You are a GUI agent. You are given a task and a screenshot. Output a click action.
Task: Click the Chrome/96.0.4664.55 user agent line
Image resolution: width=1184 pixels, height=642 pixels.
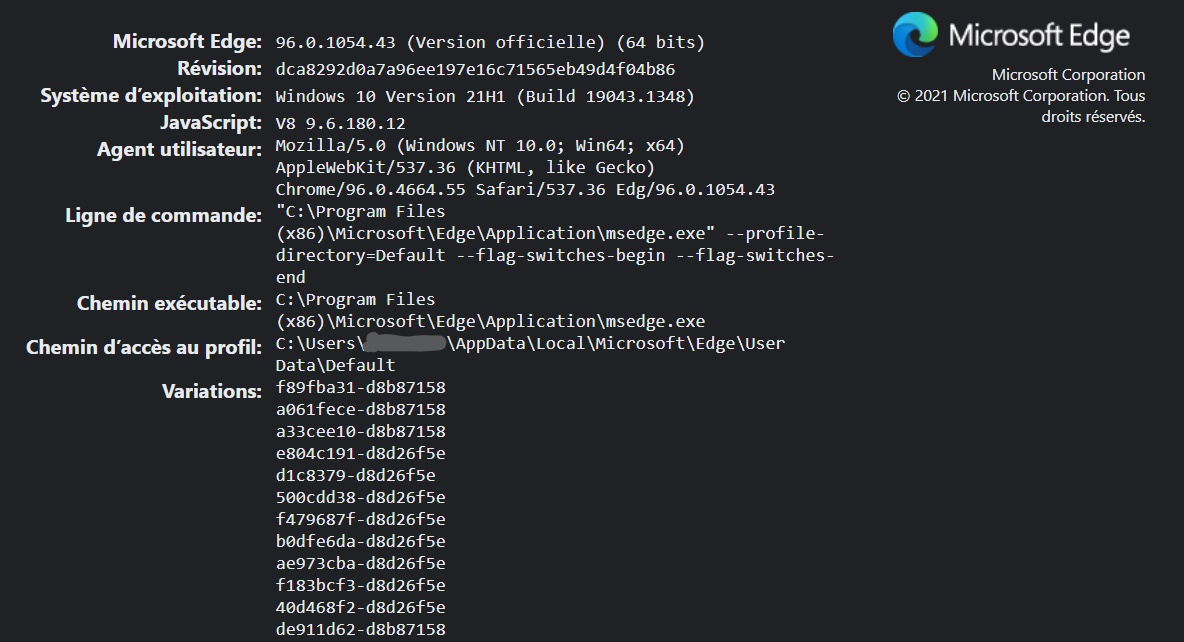pyautogui.click(x=525, y=190)
